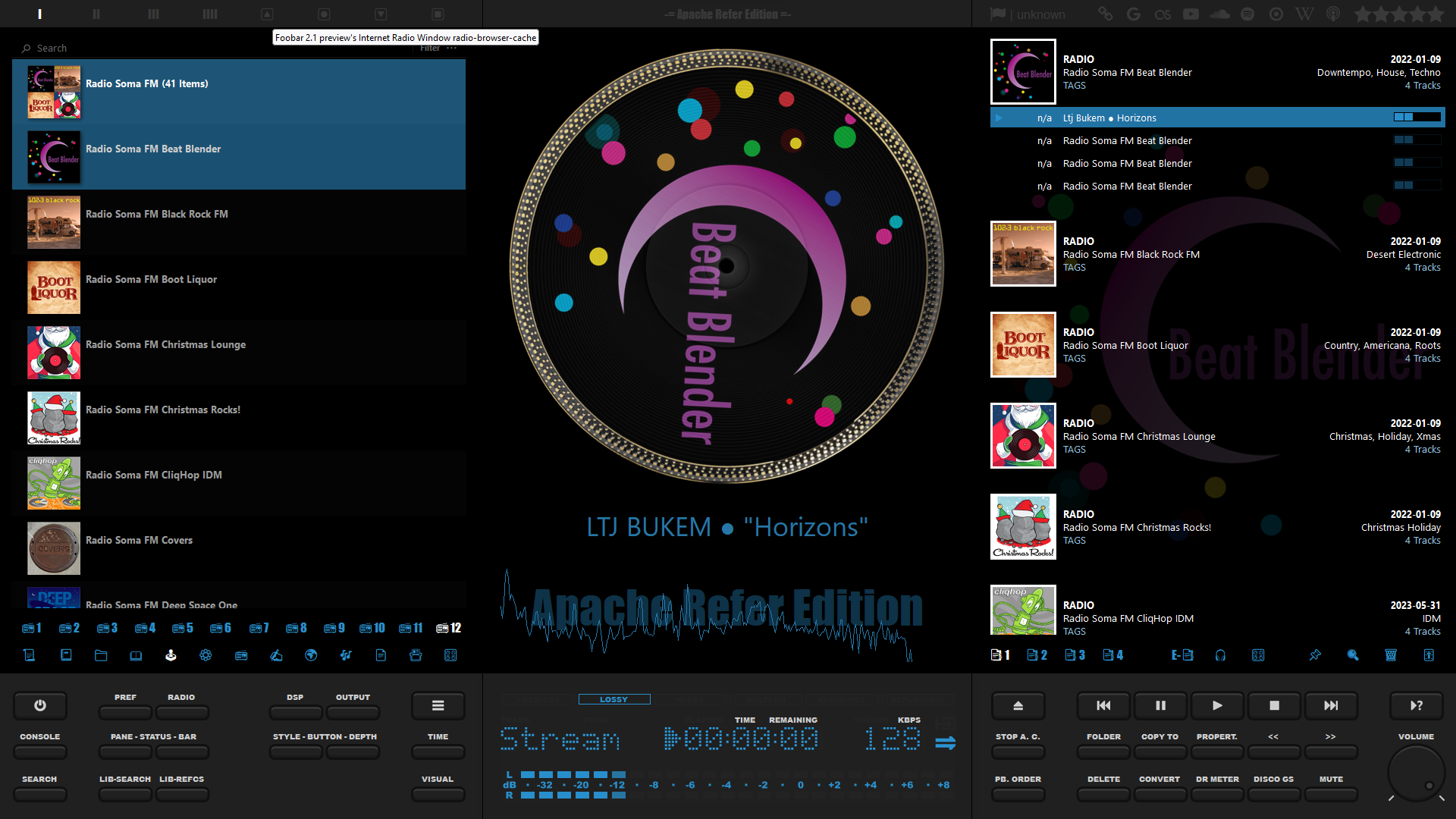Click the Spotify search icon
The width and height of the screenshot is (1456, 819).
[1247, 14]
